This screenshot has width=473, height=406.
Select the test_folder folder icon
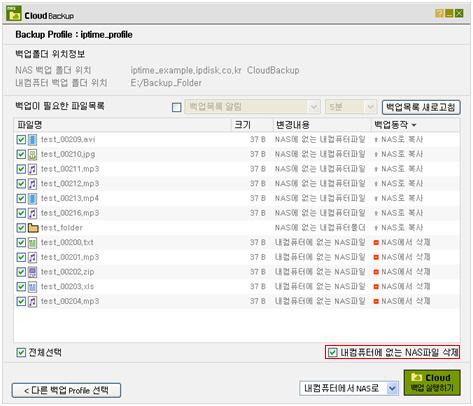(33, 228)
